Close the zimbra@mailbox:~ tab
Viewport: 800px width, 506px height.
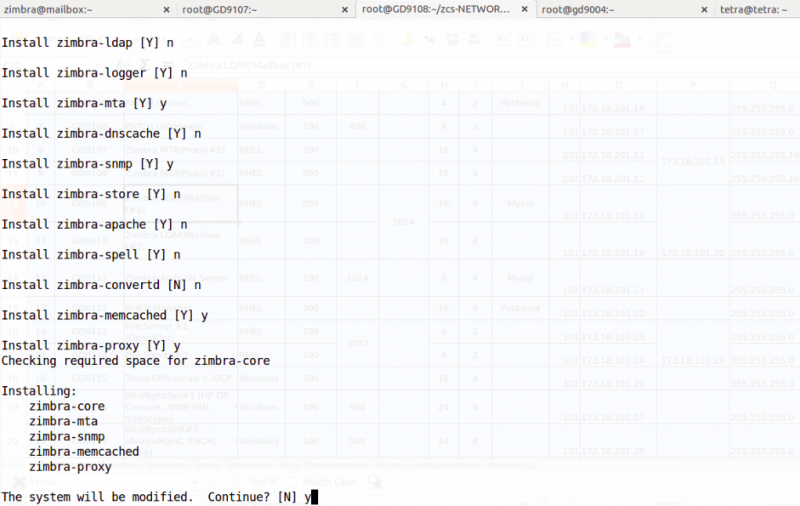coord(166,10)
